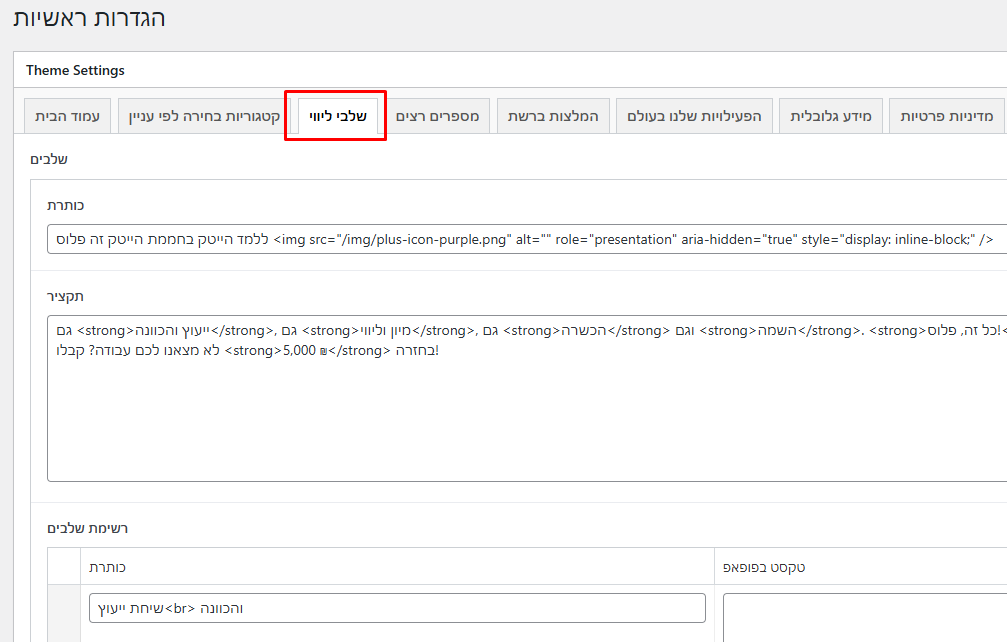Image resolution: width=1007 pixels, height=642 pixels.
Task: Click the כותרת column header in steps table
Action: click(107, 567)
